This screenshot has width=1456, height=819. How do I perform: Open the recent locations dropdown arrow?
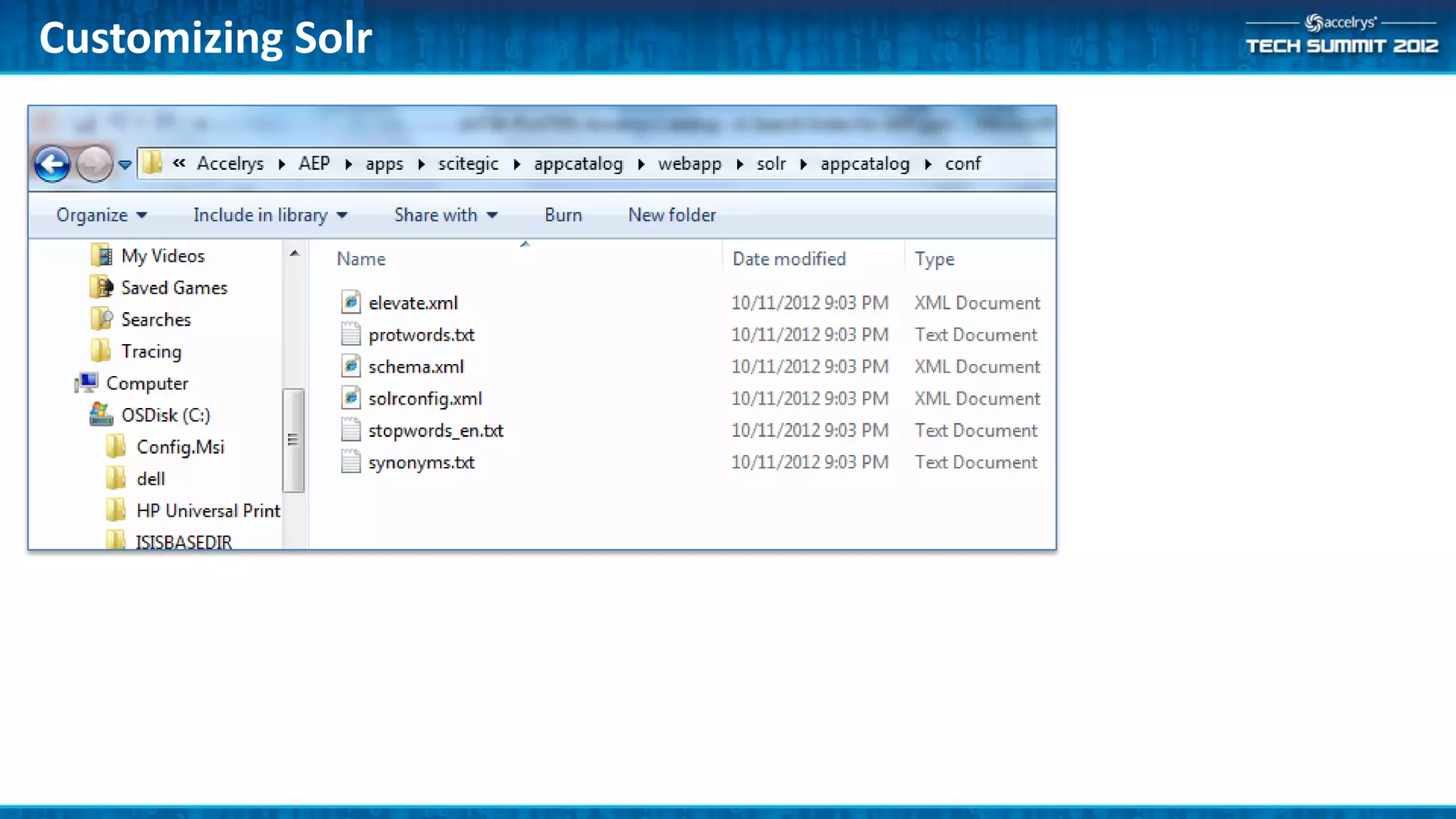click(x=125, y=165)
